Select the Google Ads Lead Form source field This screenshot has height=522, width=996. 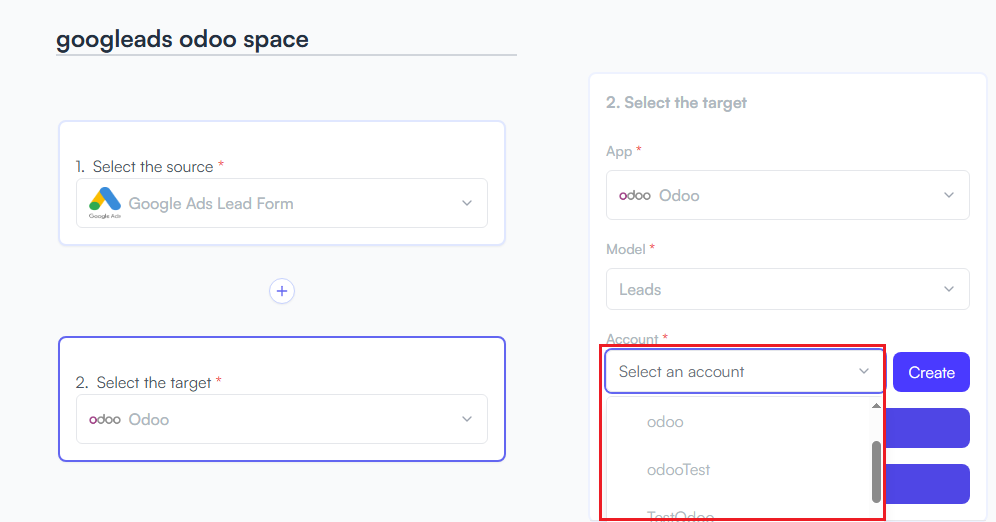(x=281, y=203)
